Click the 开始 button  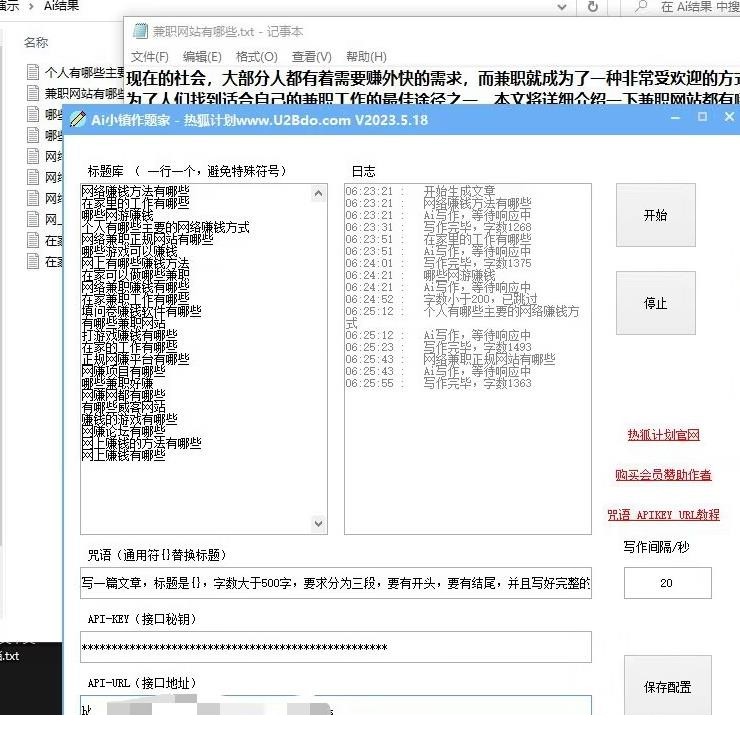656,215
